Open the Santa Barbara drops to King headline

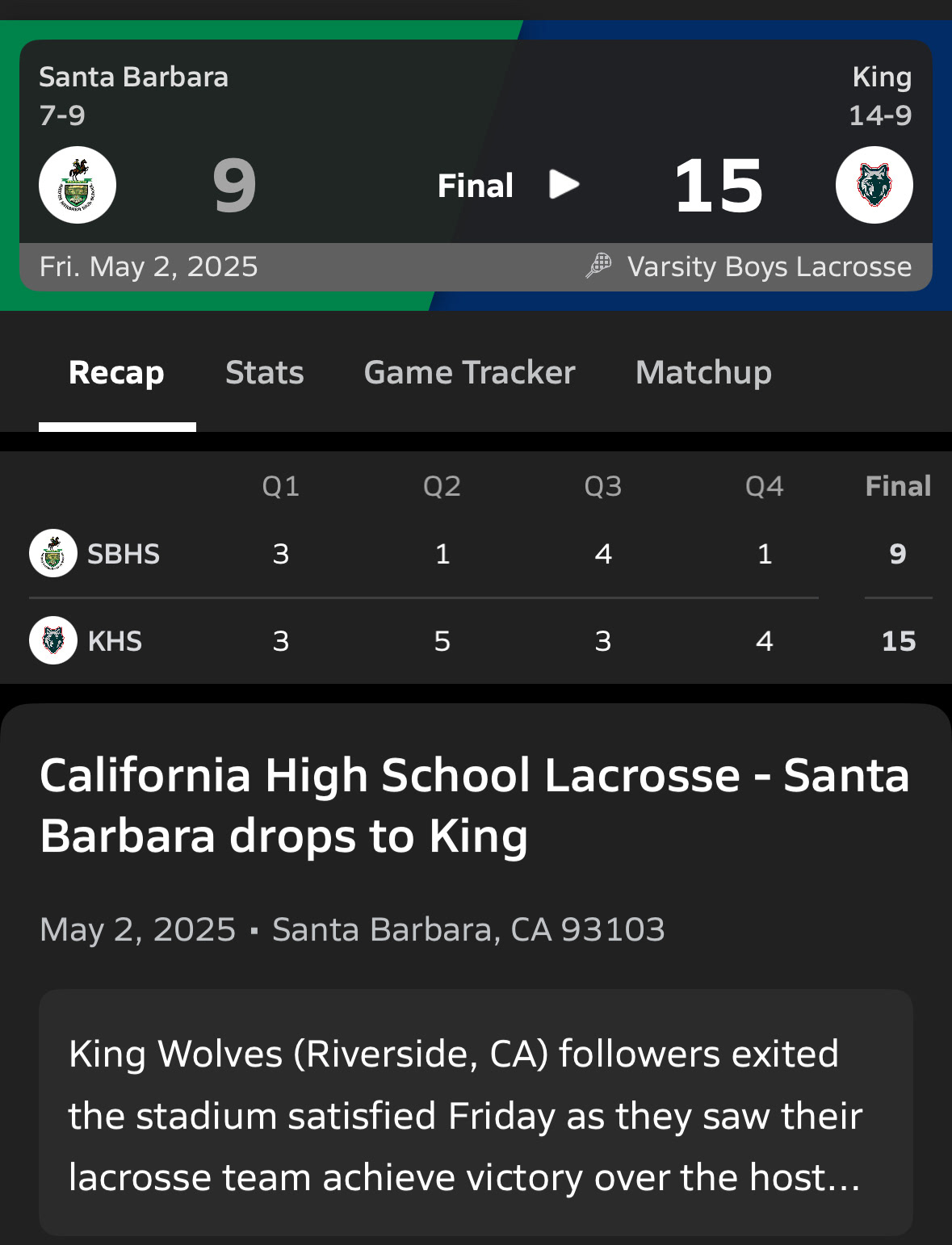point(475,805)
